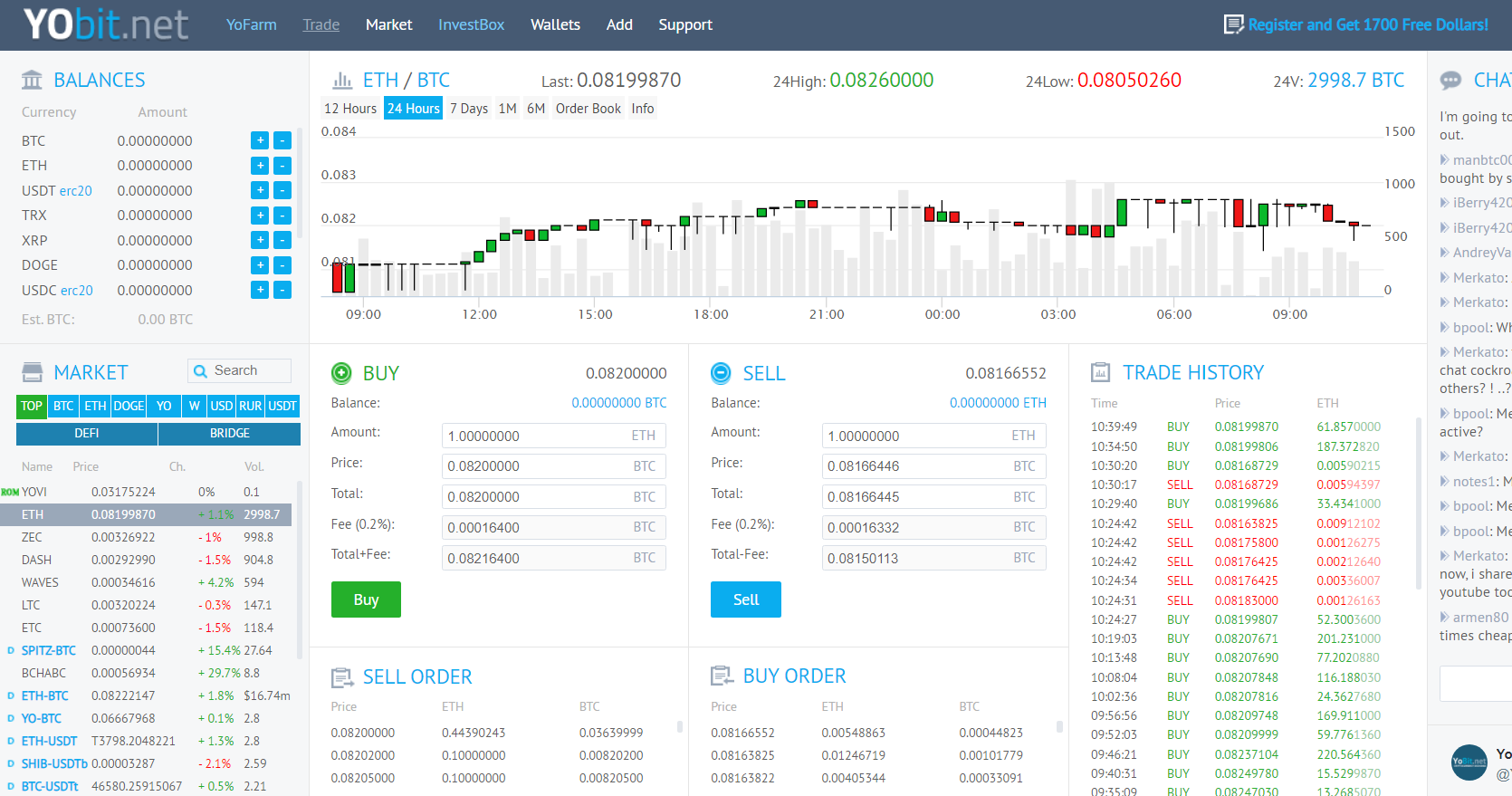The width and height of the screenshot is (1512, 796).
Task: Open the Support menu item
Action: pyautogui.click(x=685, y=24)
